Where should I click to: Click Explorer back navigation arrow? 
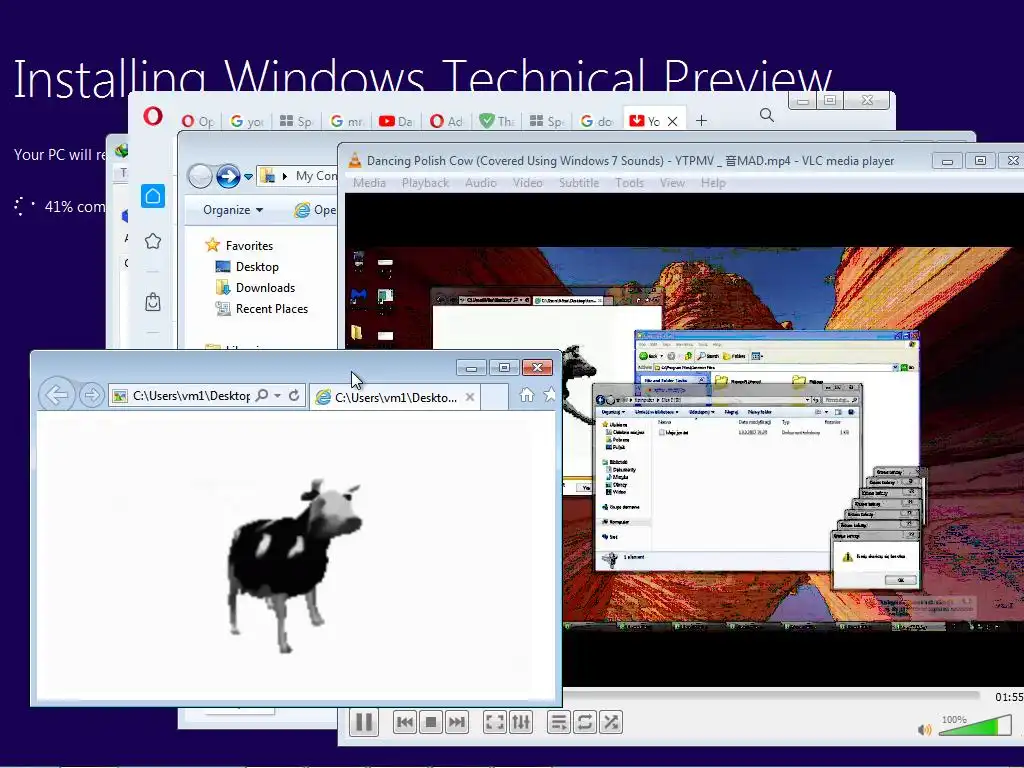tap(200, 176)
